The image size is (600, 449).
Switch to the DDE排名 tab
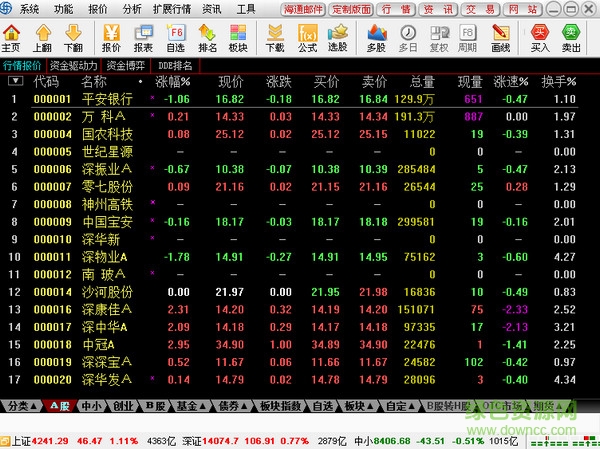click(175, 66)
